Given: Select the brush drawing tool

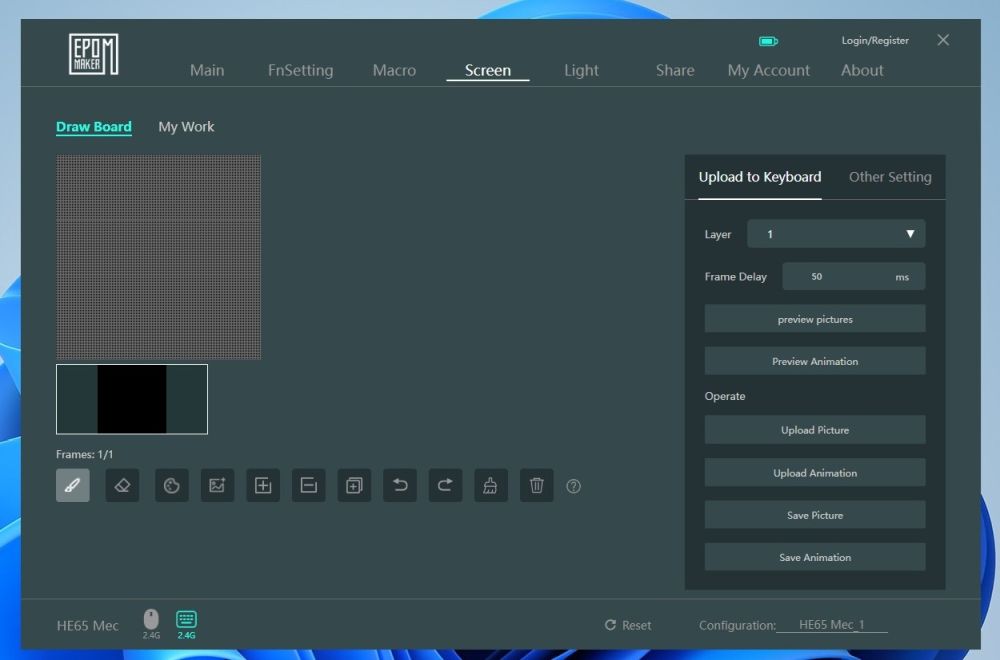Looking at the screenshot, I should pyautogui.click(x=73, y=485).
